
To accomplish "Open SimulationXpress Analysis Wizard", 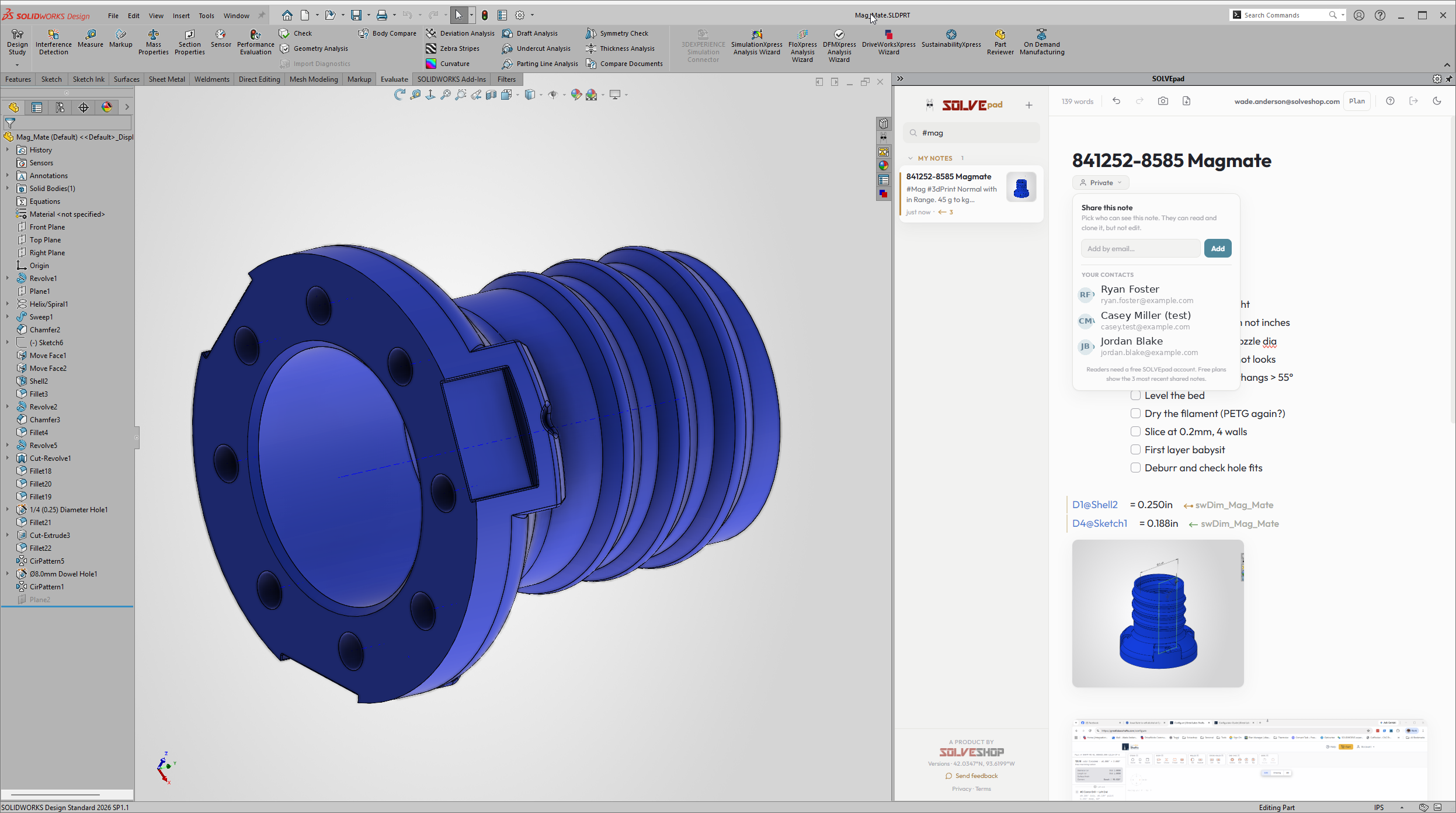I will [756, 43].
